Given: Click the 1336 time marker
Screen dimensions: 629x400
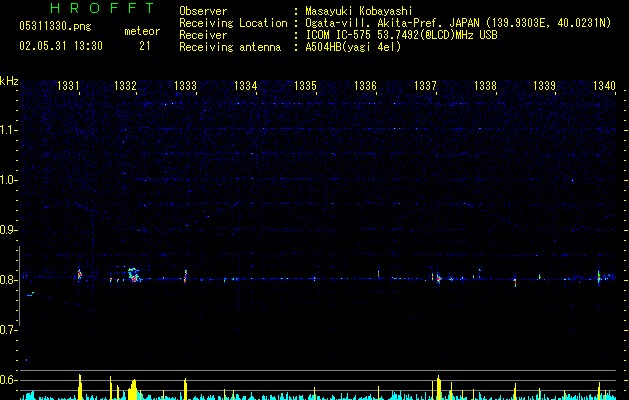Looking at the screenshot, I should click(365, 86).
